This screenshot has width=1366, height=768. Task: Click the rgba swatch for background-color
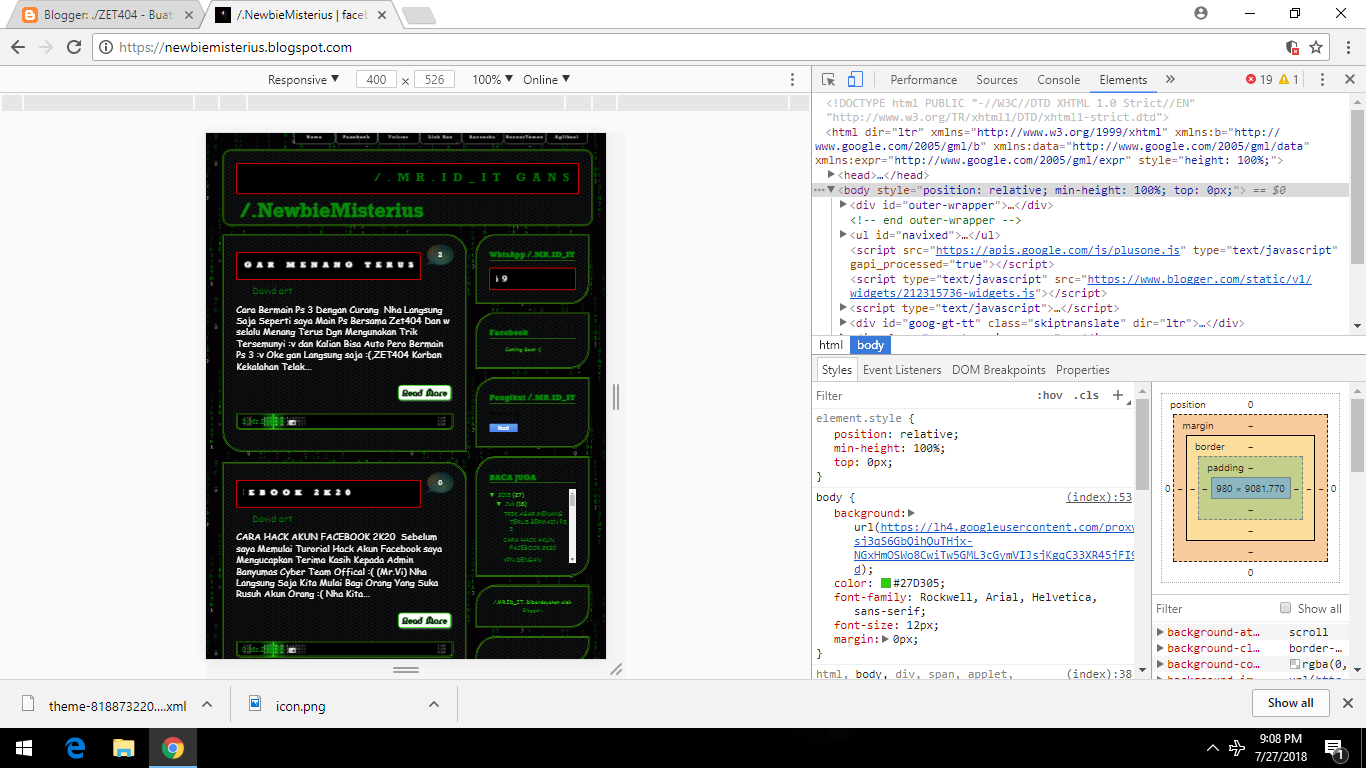[1294, 664]
